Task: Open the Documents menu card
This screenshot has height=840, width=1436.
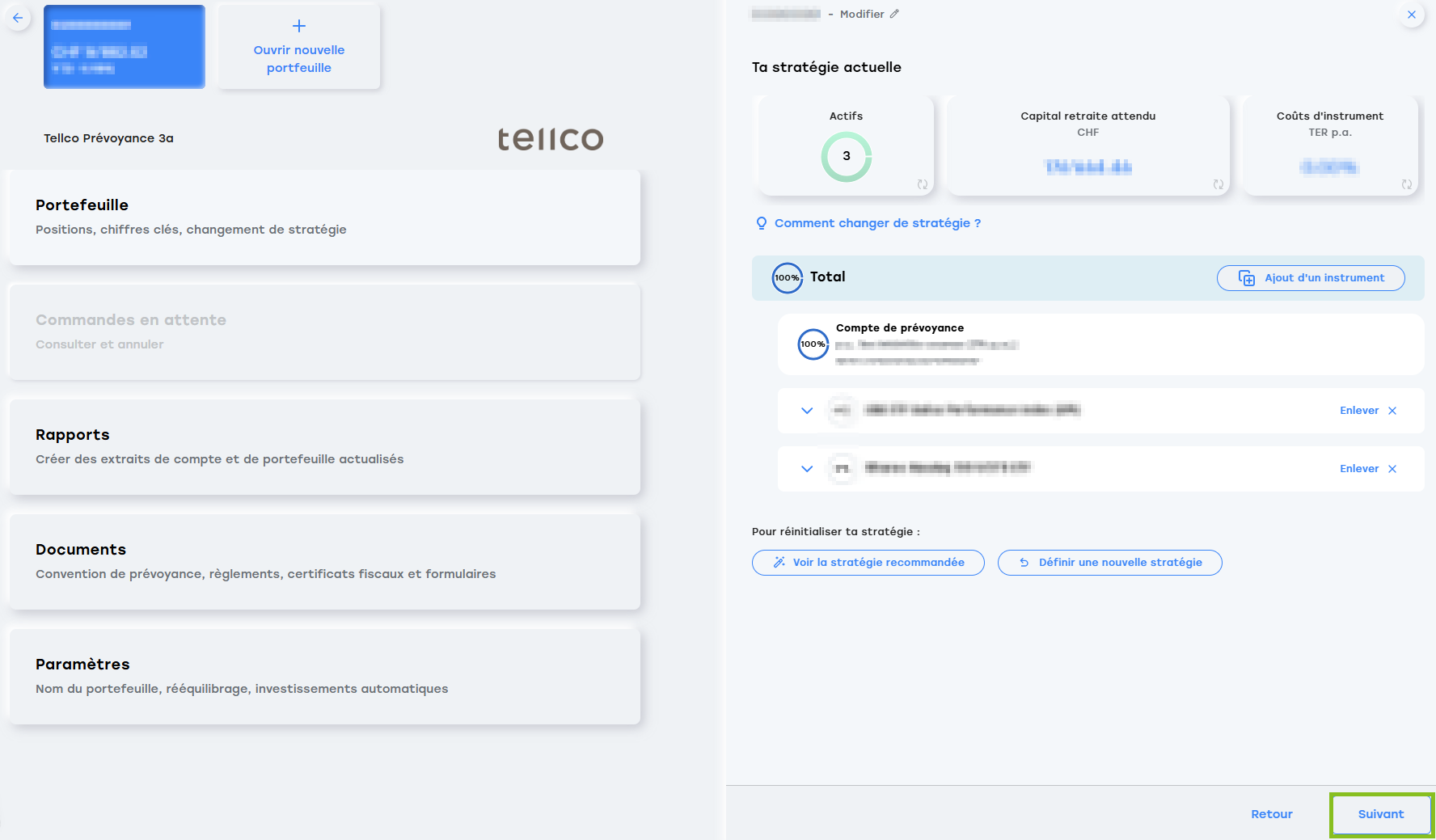Action: point(324,562)
